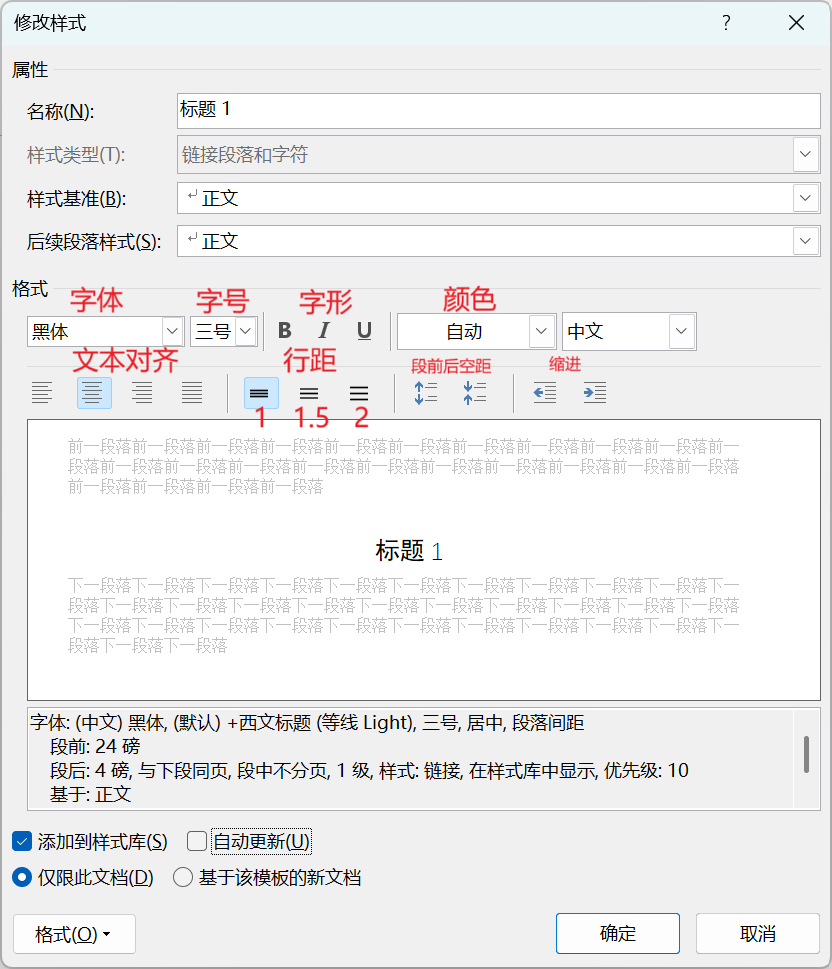Open the font color 自动 picker

click(541, 331)
